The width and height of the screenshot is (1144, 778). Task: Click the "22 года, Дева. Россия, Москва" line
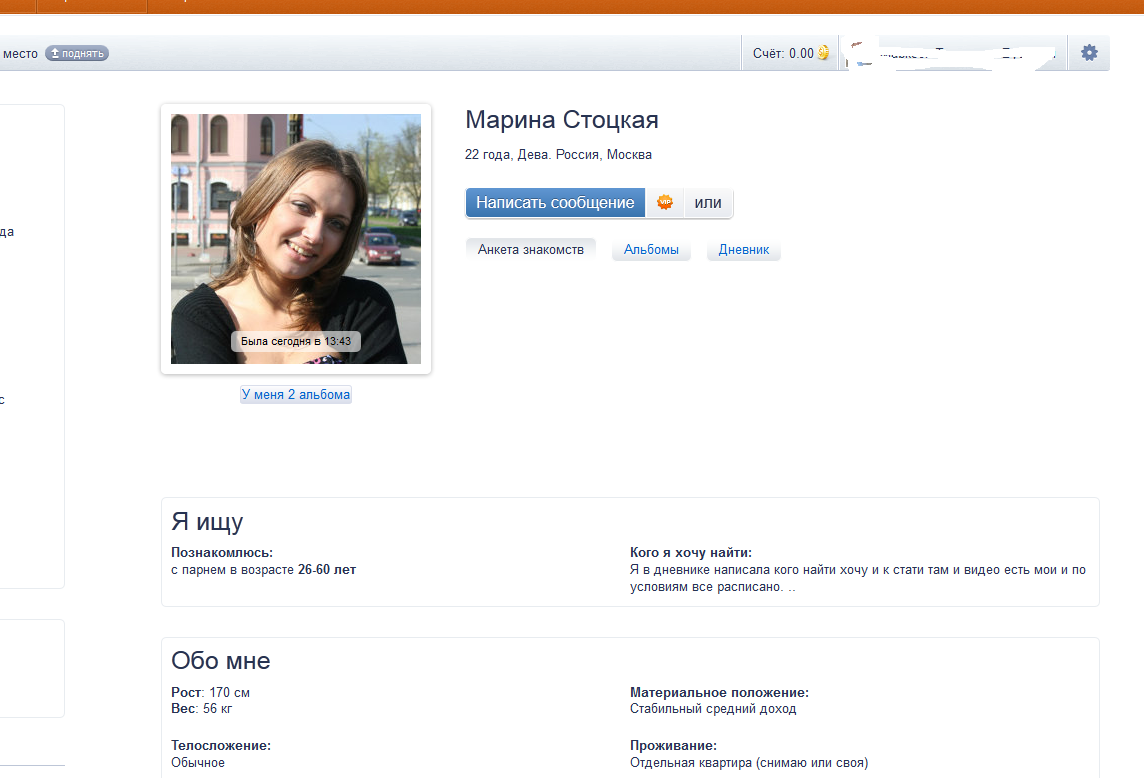558,155
